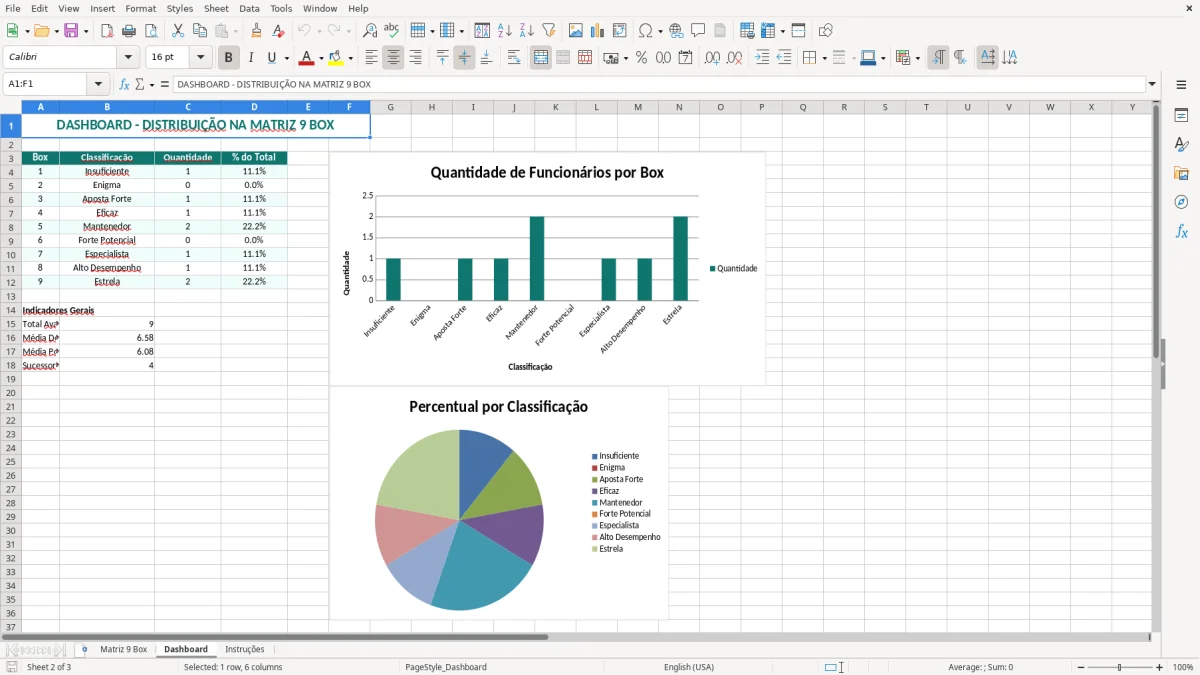Click the Copy icon

[200, 31]
